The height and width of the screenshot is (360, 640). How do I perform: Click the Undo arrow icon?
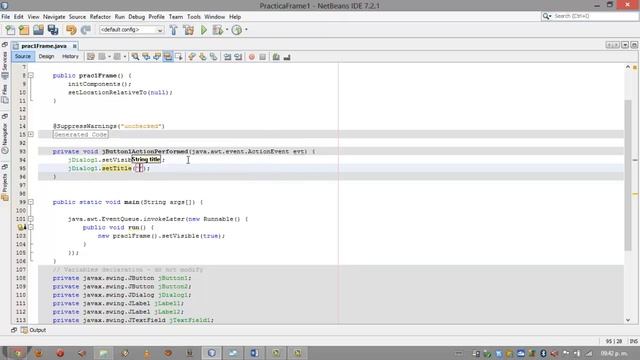pos(71,30)
